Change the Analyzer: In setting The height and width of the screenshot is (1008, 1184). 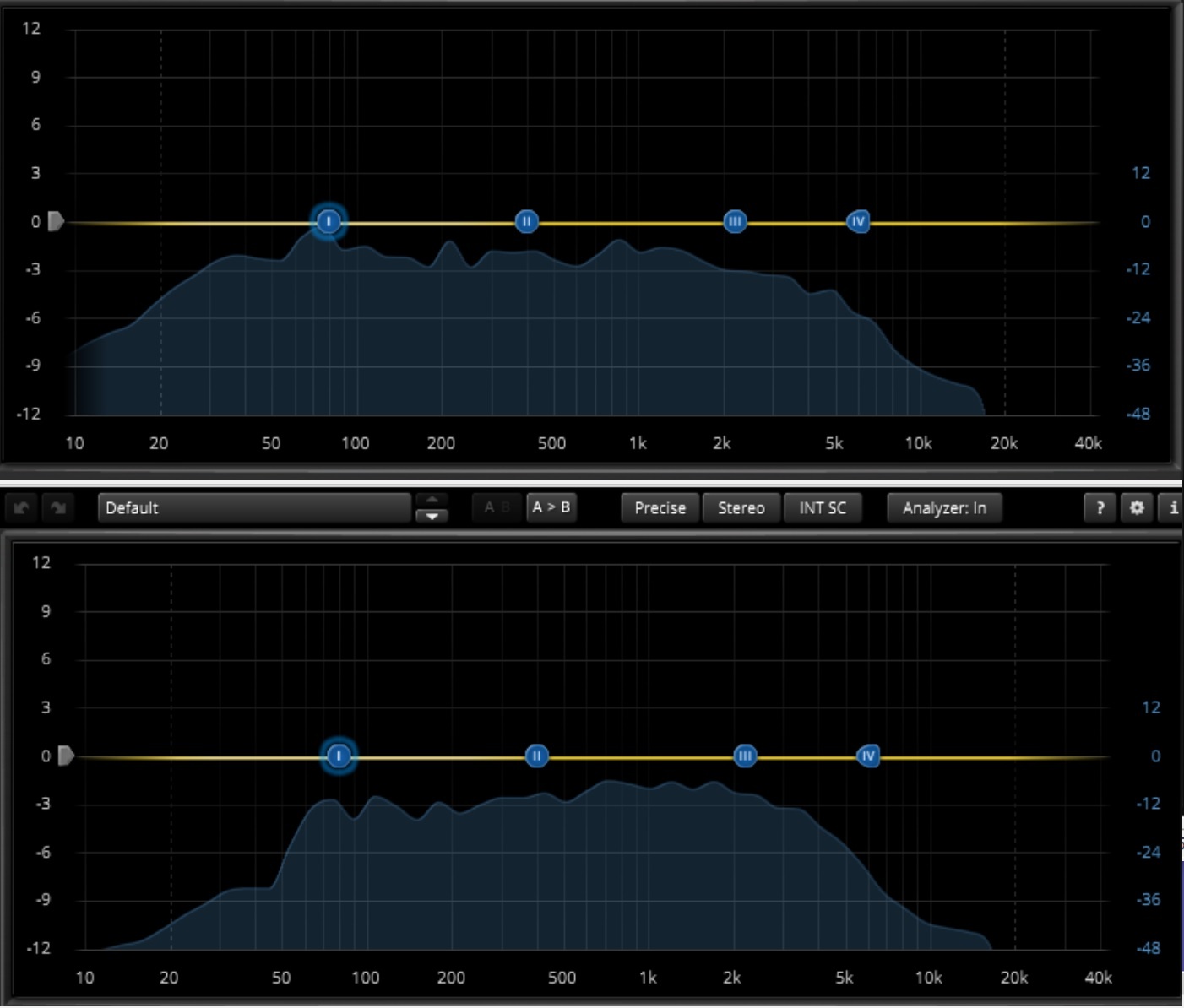point(943,507)
